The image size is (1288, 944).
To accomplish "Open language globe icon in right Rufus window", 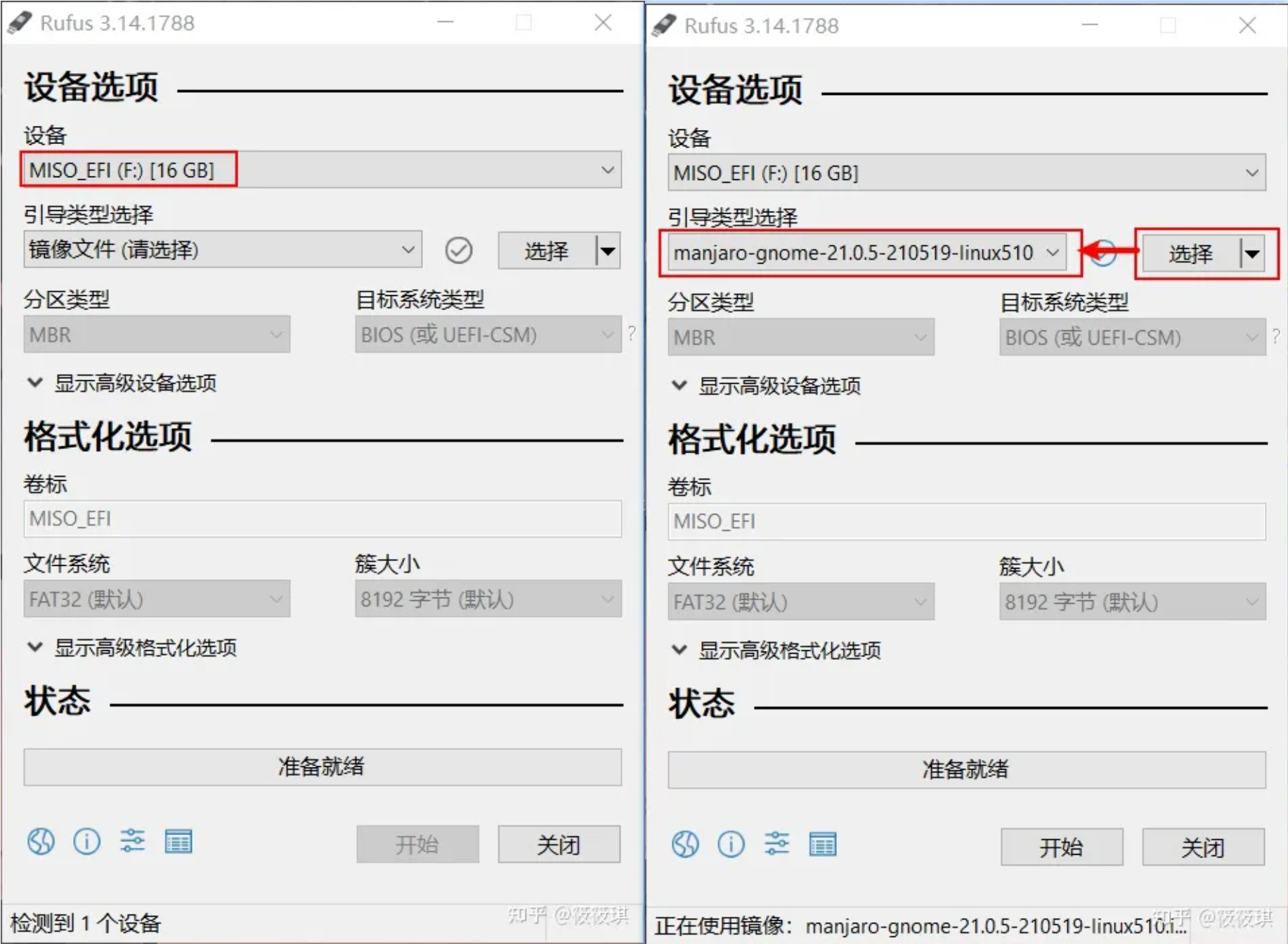I will (x=685, y=843).
